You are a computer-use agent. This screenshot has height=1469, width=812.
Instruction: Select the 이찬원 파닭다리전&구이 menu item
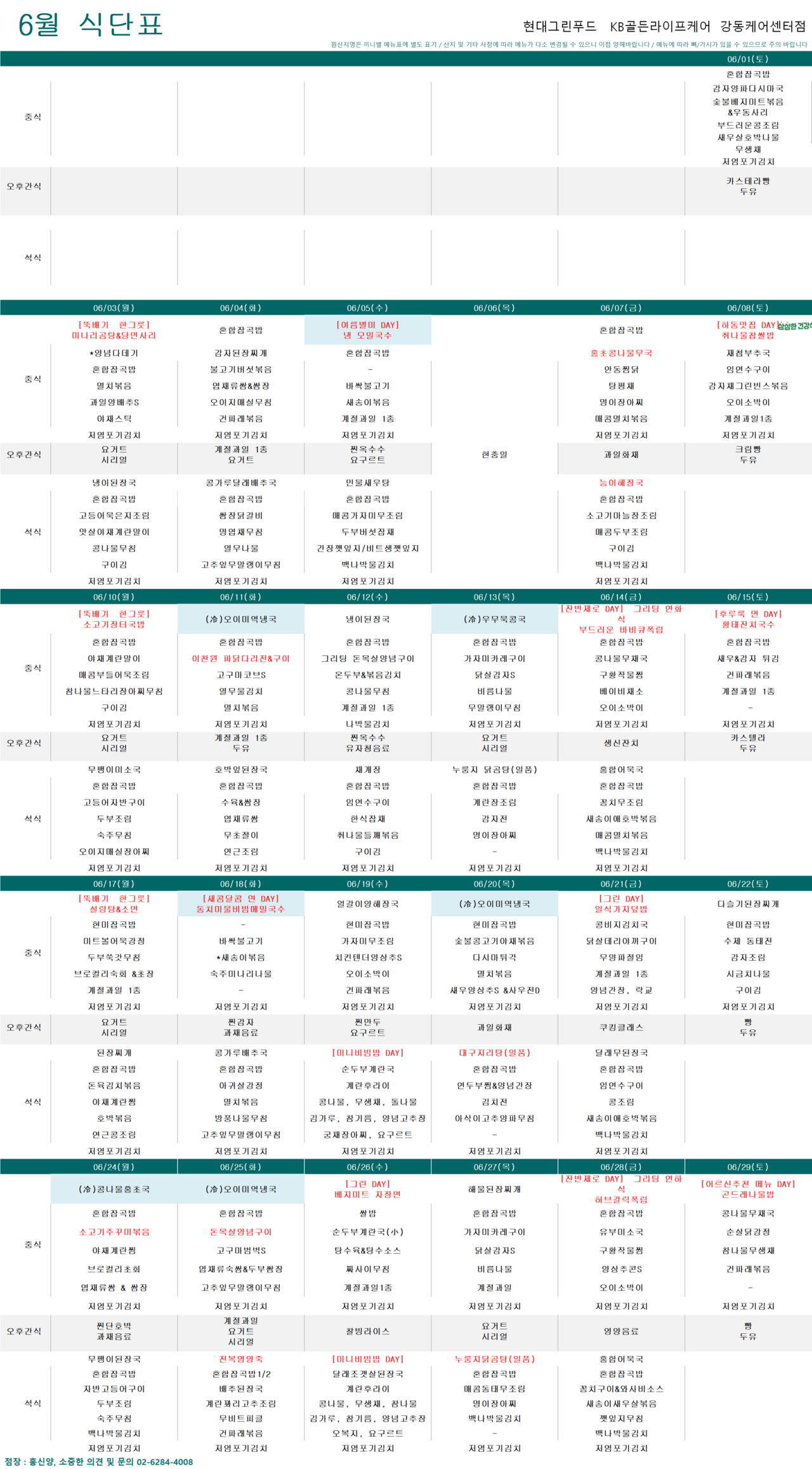click(240, 659)
